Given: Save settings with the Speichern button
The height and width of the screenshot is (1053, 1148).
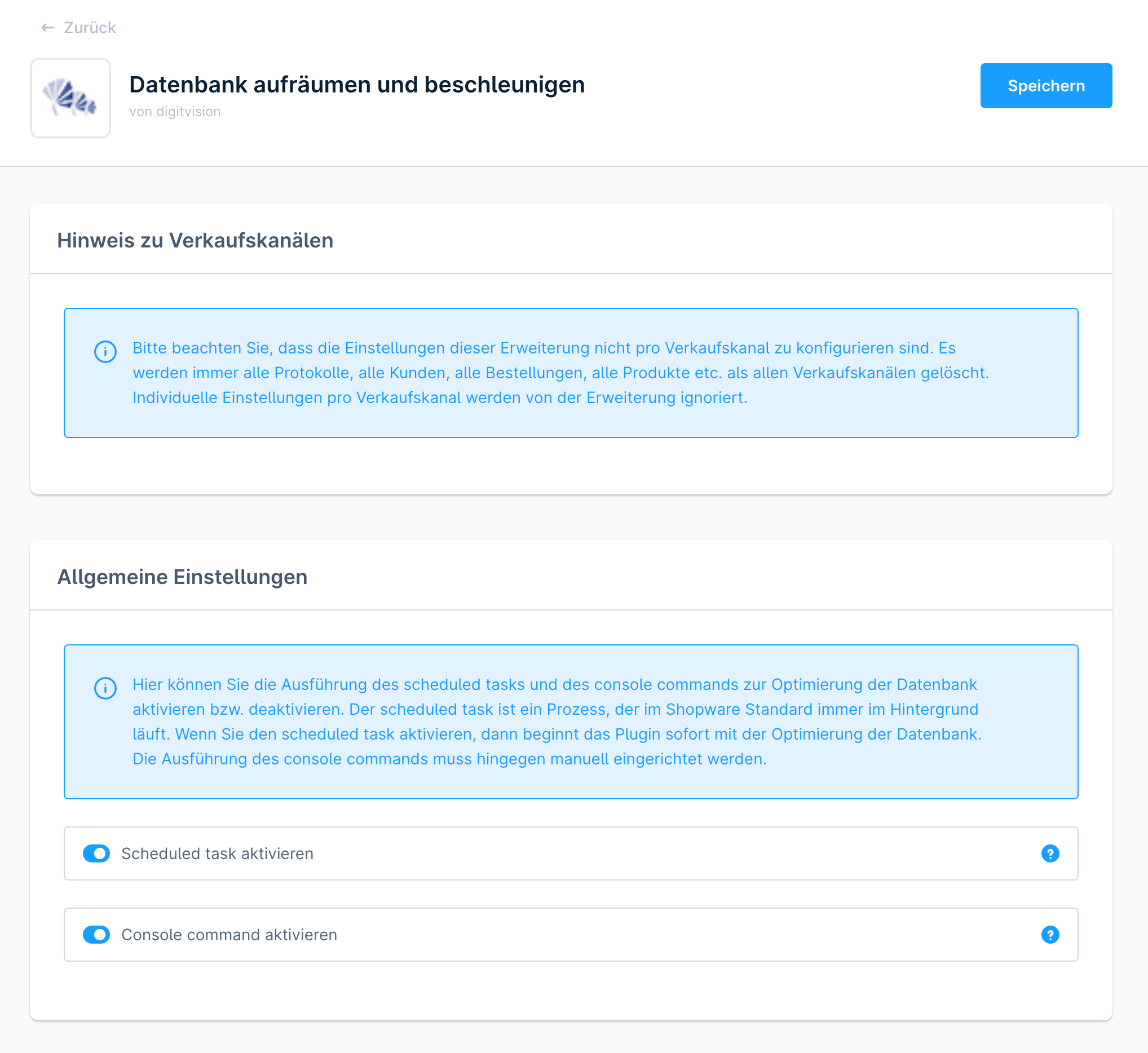Looking at the screenshot, I should (x=1046, y=86).
